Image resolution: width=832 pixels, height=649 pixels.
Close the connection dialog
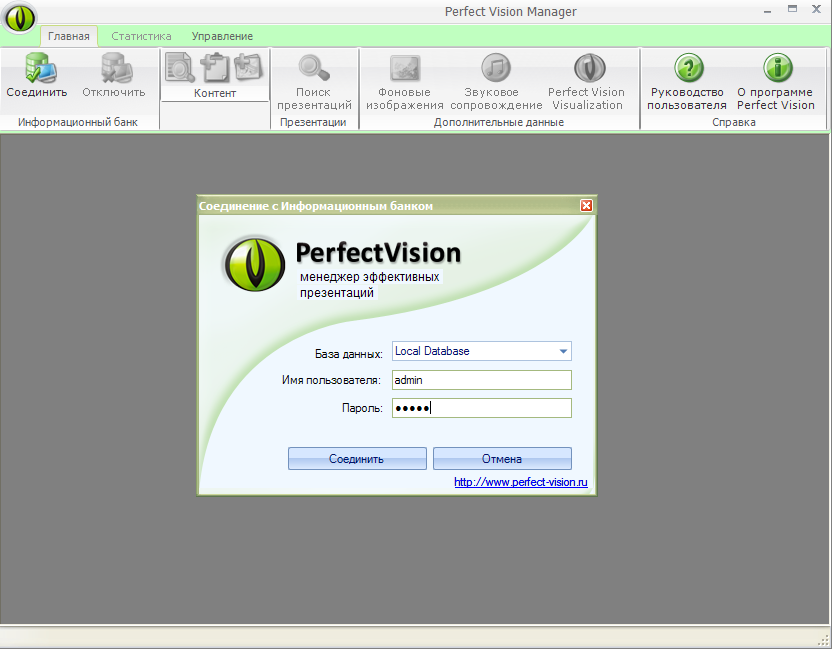pyautogui.click(x=586, y=206)
